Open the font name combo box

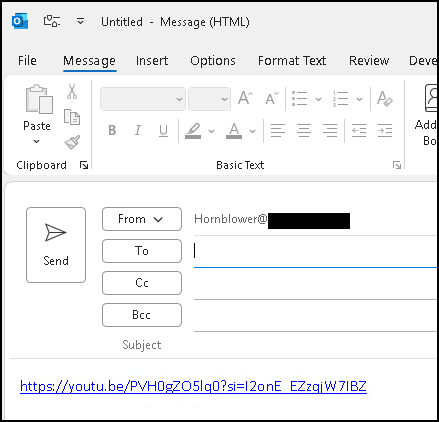point(143,99)
